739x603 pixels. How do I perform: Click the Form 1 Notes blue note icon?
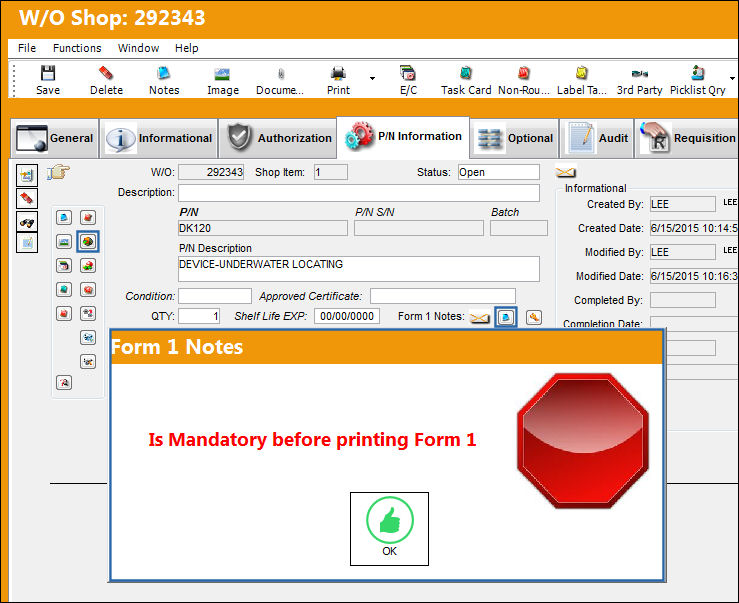coord(506,317)
